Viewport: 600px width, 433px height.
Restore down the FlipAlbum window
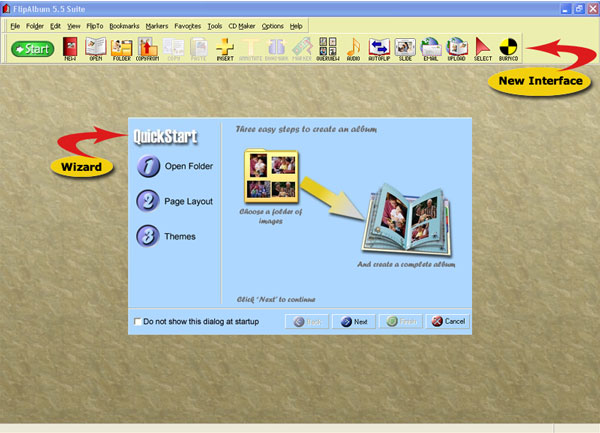[x=579, y=9]
